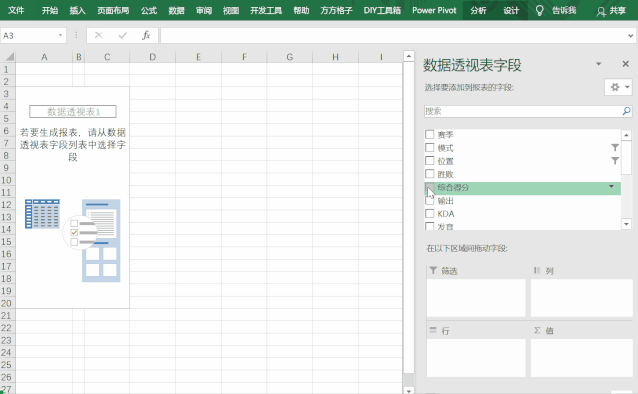This screenshot has width=638, height=394.
Task: Click the 筛选 area box
Action: tap(476, 298)
